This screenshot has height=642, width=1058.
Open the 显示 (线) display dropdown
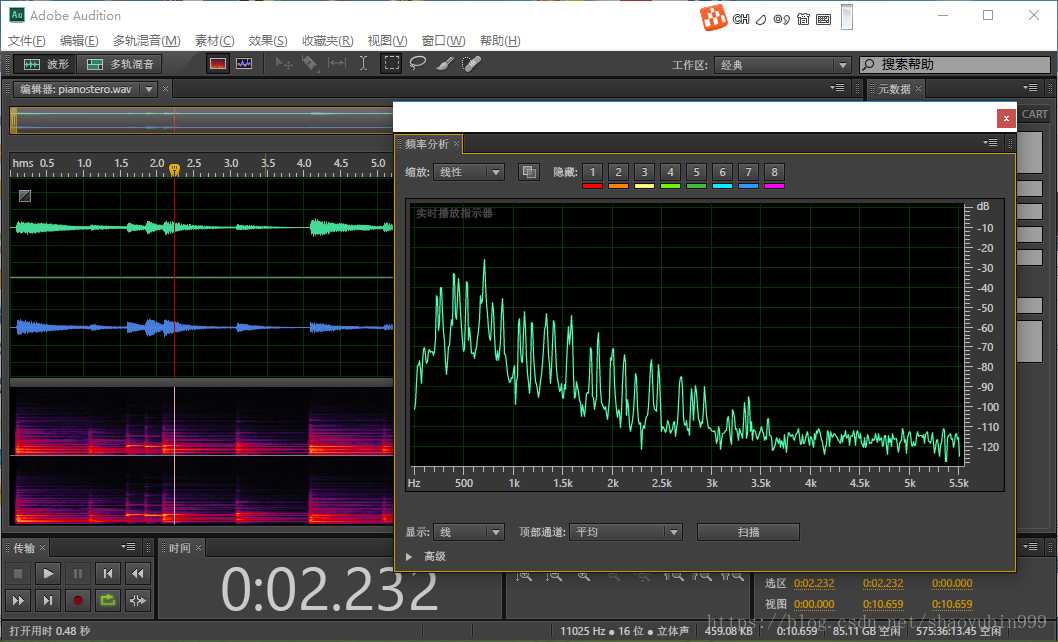[x=469, y=532]
